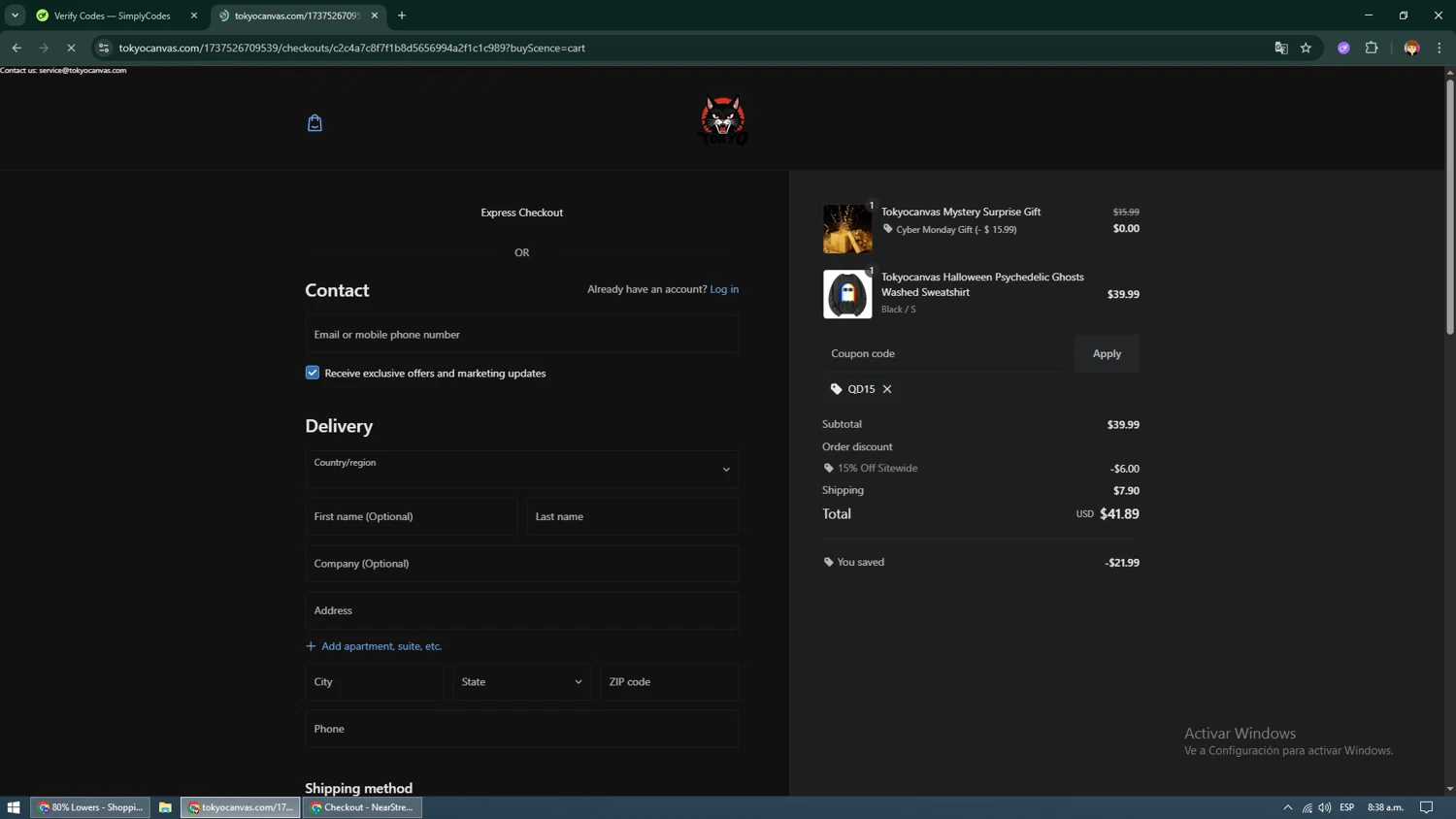Close the Verify Codes — SimplyCodes tab
Image resolution: width=1456 pixels, height=819 pixels.
tap(194, 16)
